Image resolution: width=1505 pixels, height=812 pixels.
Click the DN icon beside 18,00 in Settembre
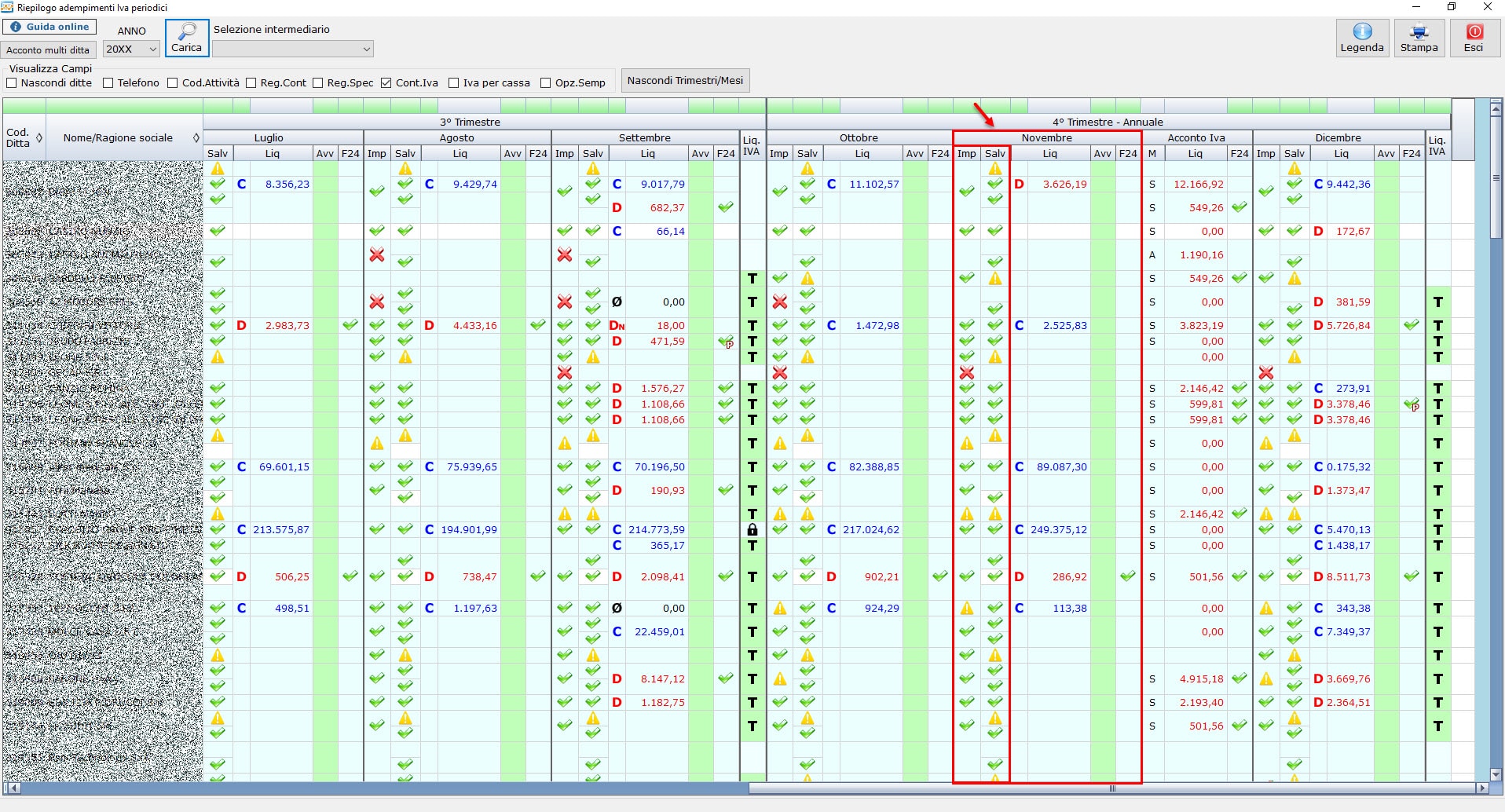point(617,326)
